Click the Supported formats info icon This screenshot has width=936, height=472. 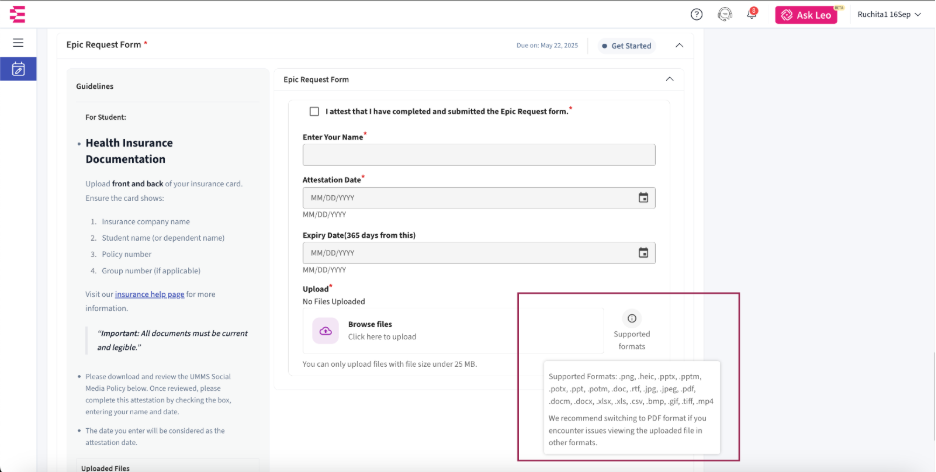coord(632,318)
